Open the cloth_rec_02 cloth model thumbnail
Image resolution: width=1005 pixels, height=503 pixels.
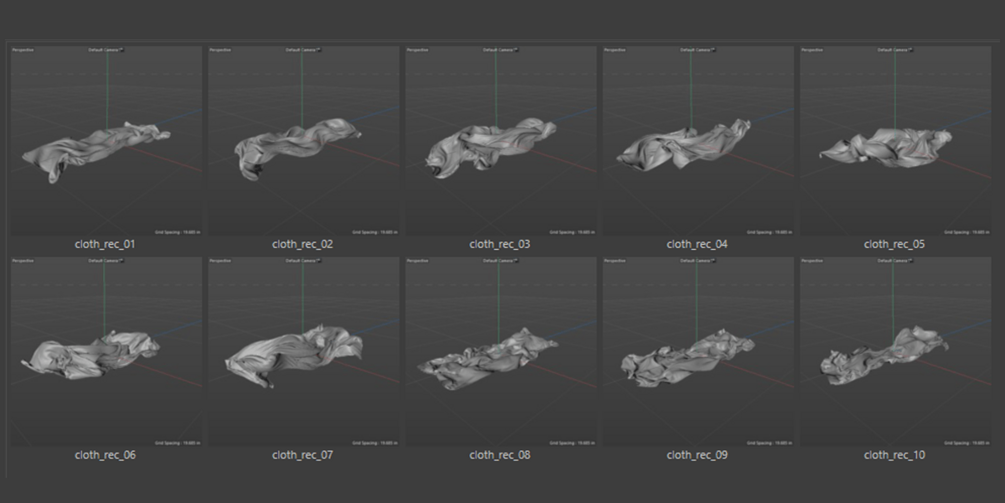click(304, 140)
